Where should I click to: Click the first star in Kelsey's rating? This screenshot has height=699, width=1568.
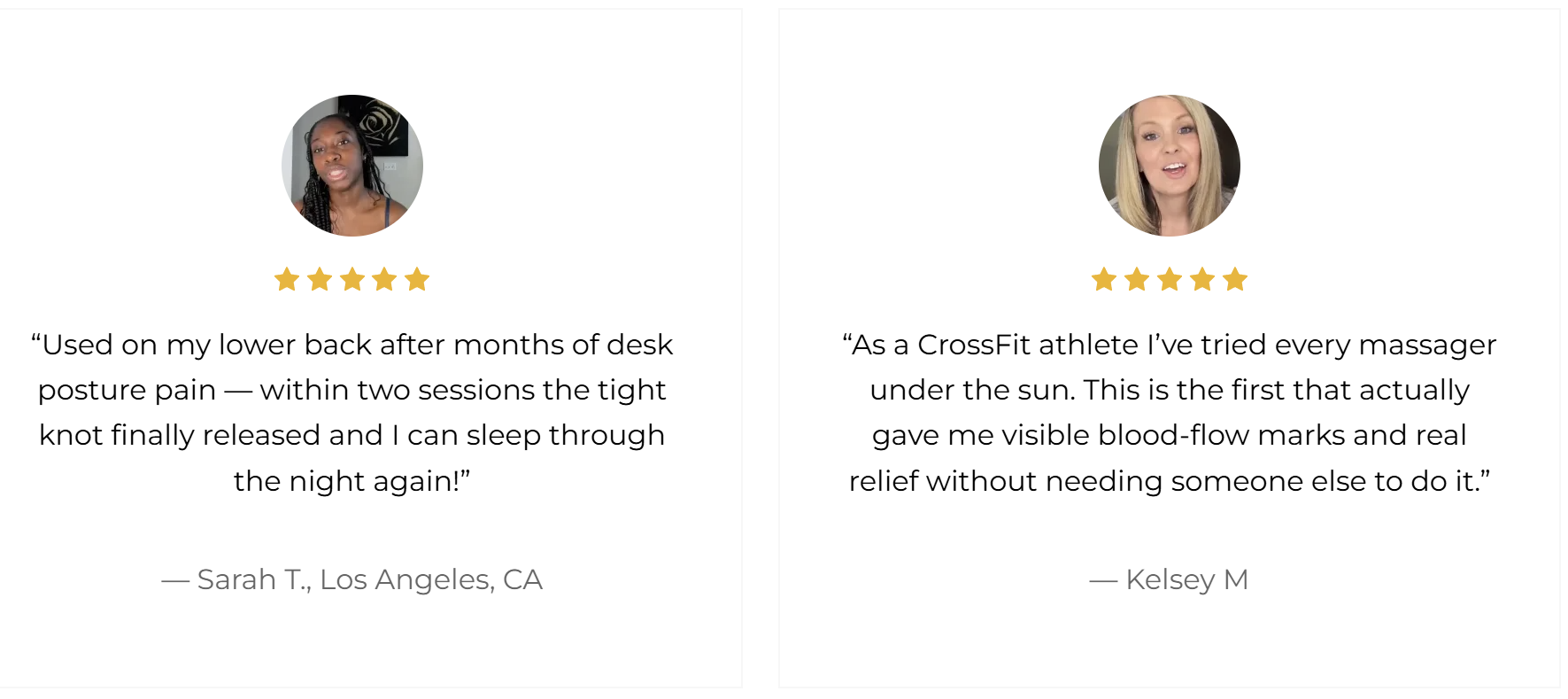coord(1104,280)
